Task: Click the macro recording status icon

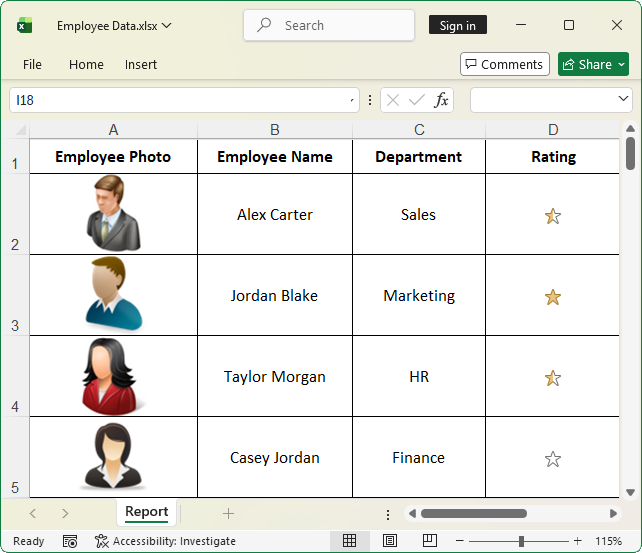Action: (70, 541)
